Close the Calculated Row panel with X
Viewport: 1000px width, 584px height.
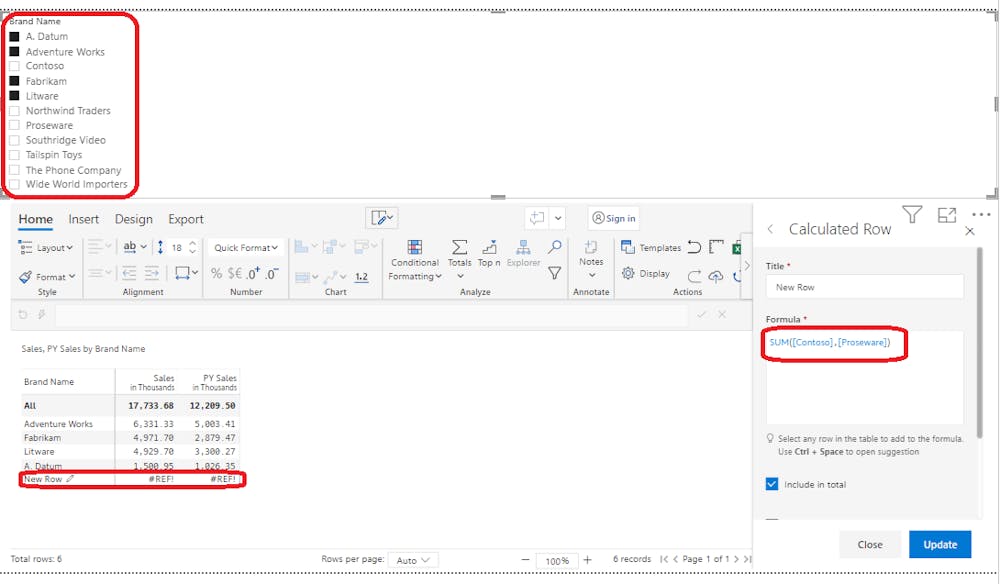[970, 231]
